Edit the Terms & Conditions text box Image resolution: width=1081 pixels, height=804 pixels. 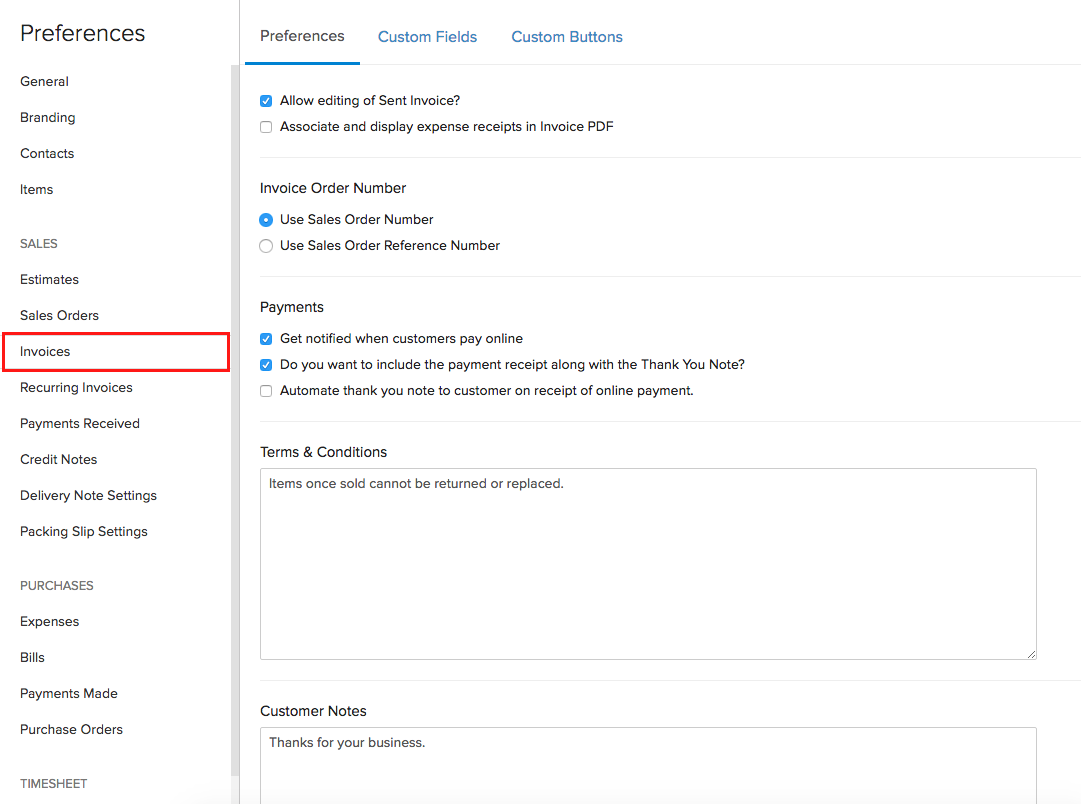coord(648,560)
